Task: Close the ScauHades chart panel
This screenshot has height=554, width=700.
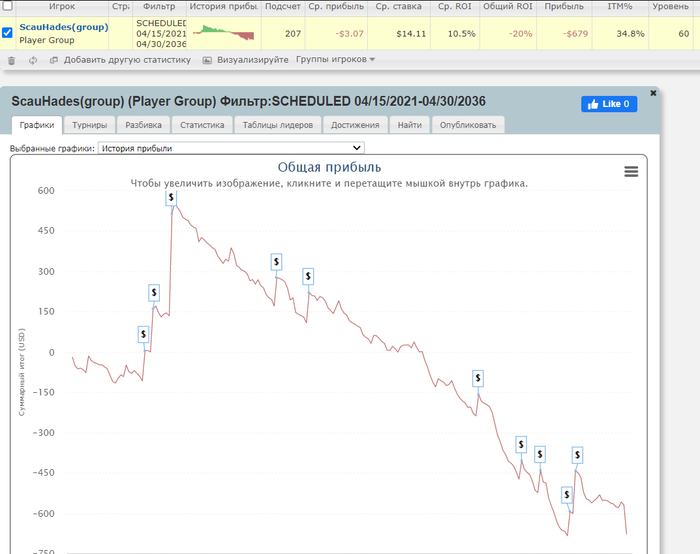Action: (x=653, y=93)
